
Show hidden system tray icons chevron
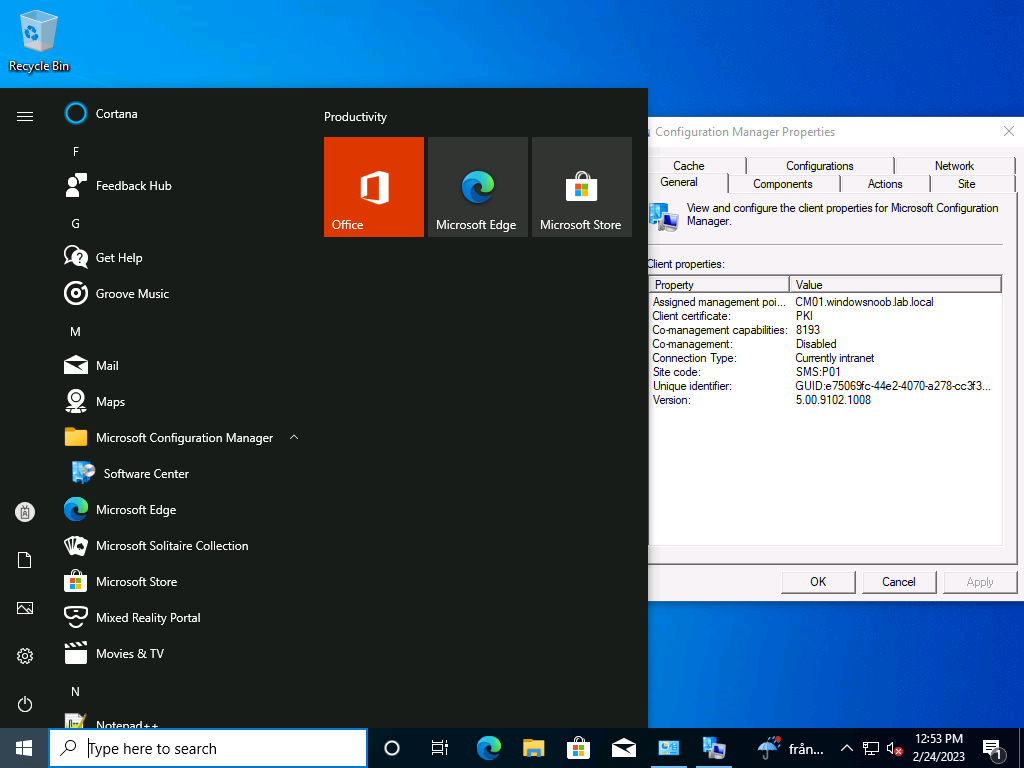[846, 748]
